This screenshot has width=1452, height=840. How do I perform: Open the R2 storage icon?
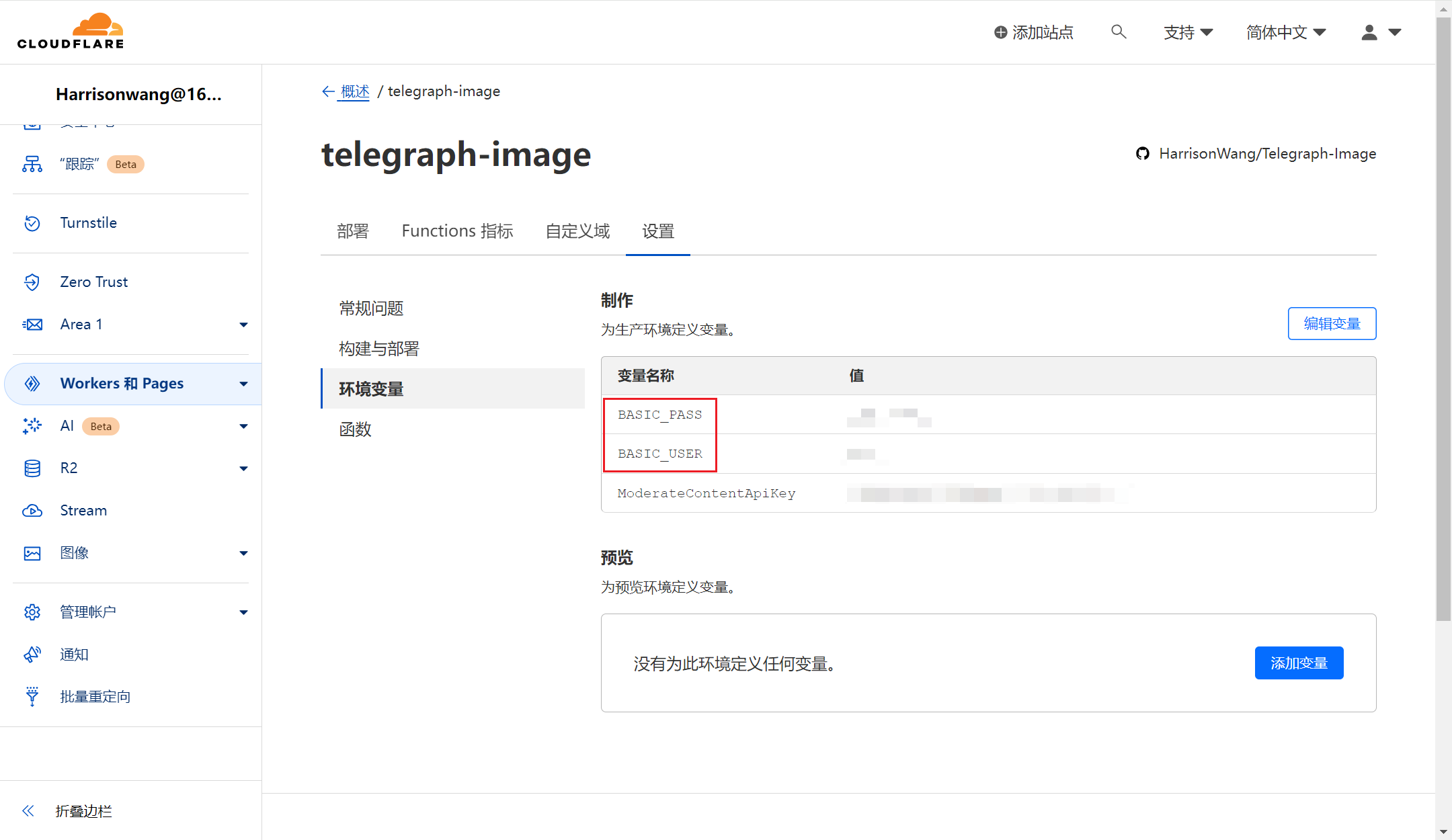point(32,468)
